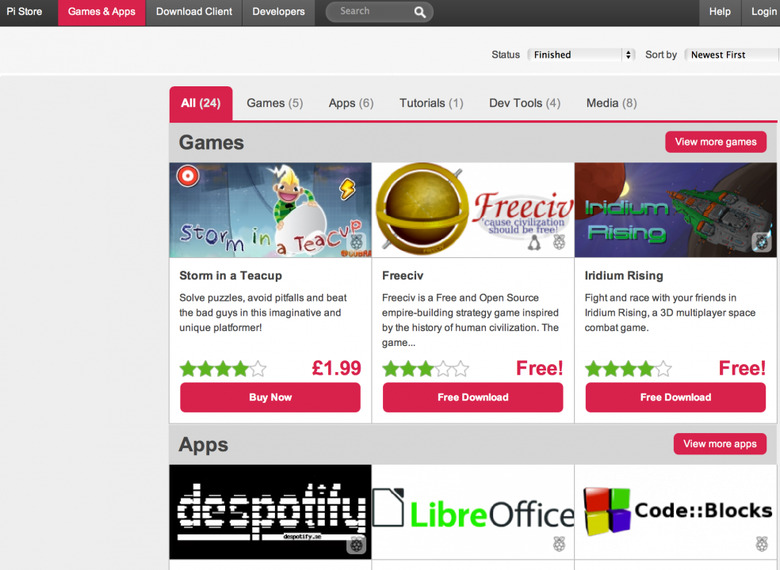780x570 pixels.
Task: Click Free! price under Iridium Rising
Action: point(742,369)
